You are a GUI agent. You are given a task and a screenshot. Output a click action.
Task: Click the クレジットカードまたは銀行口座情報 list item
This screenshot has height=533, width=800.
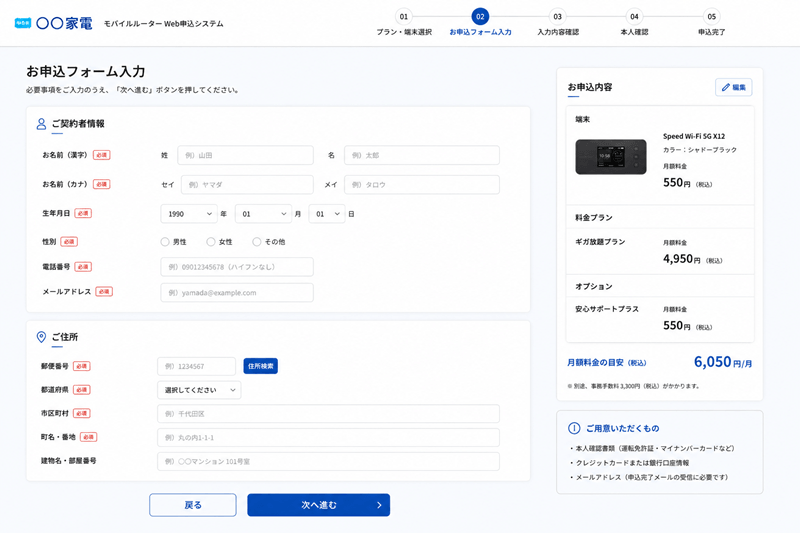[x=632, y=463]
